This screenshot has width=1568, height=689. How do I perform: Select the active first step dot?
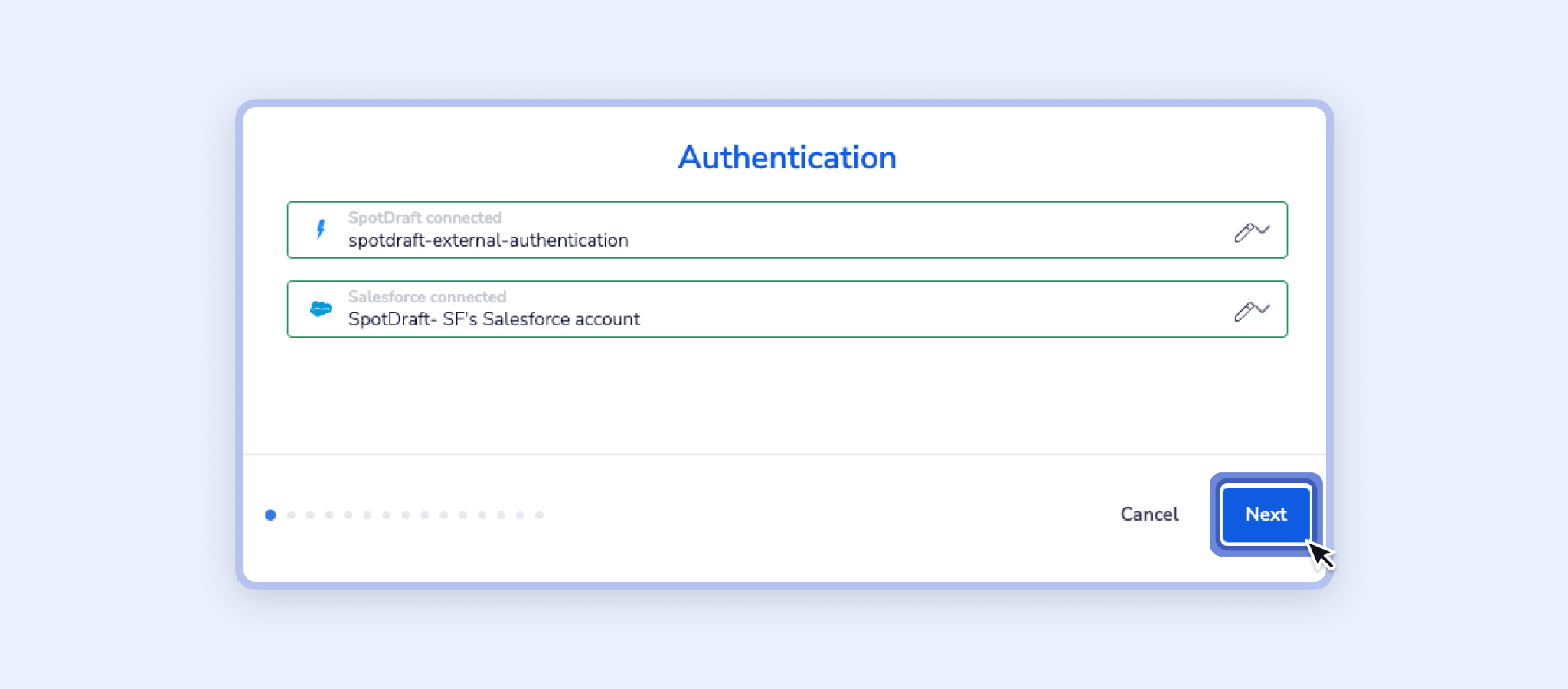click(270, 515)
